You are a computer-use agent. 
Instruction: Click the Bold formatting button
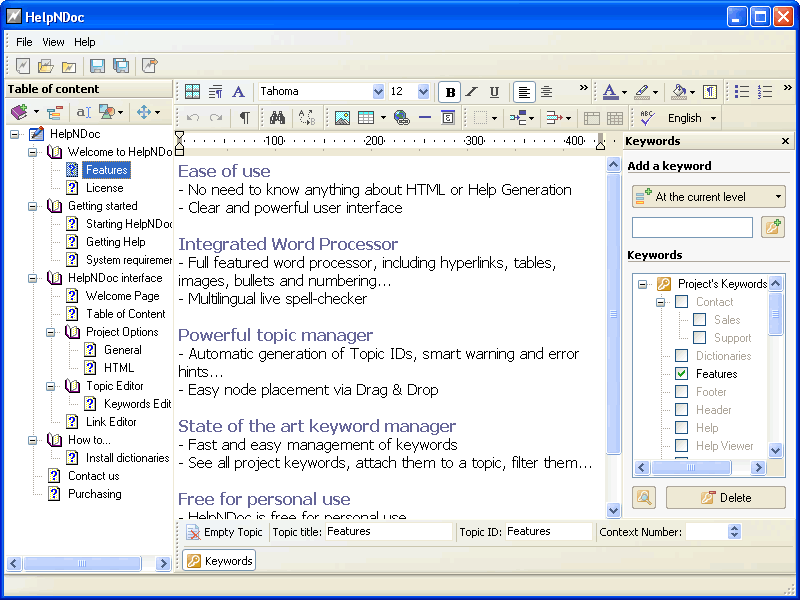point(450,92)
